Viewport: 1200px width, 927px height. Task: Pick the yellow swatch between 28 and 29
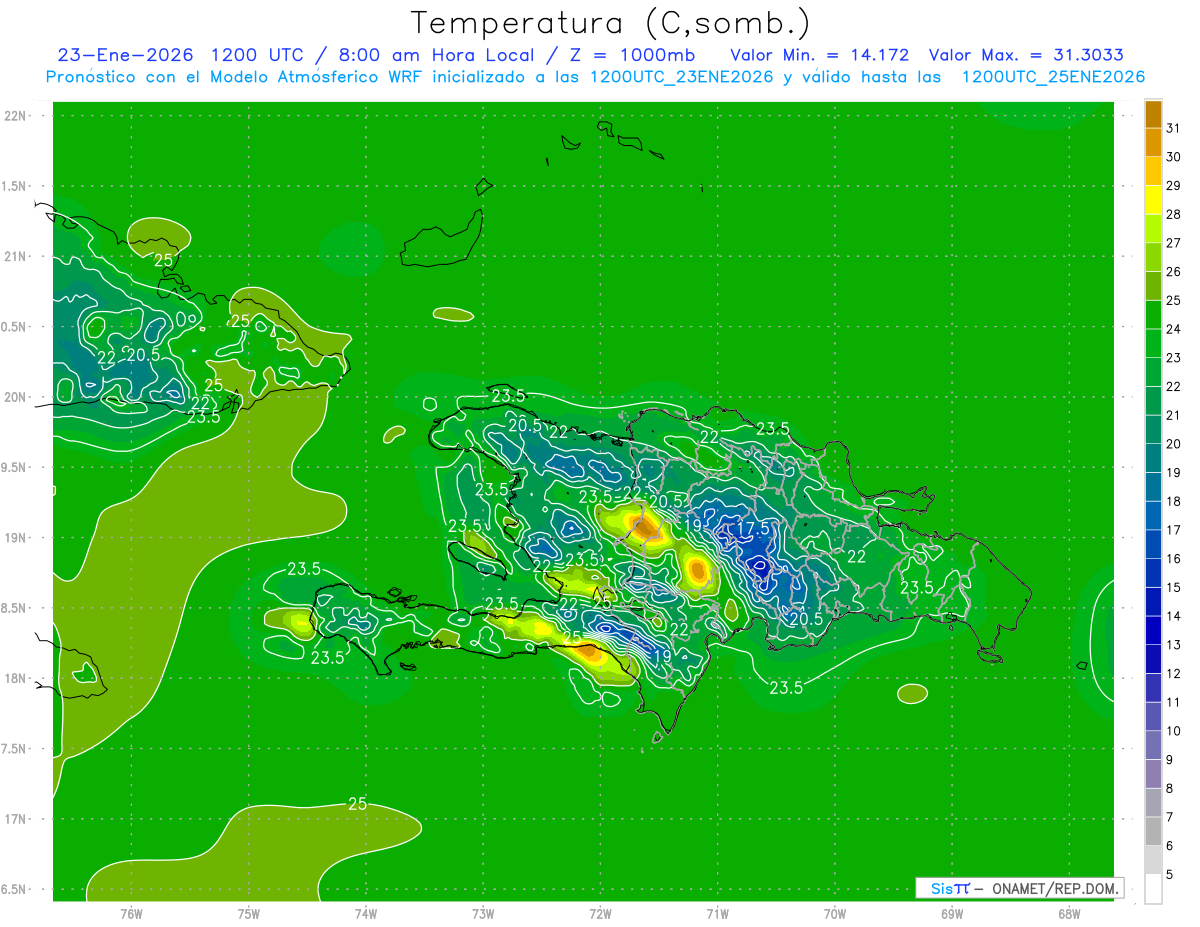(x=1153, y=200)
